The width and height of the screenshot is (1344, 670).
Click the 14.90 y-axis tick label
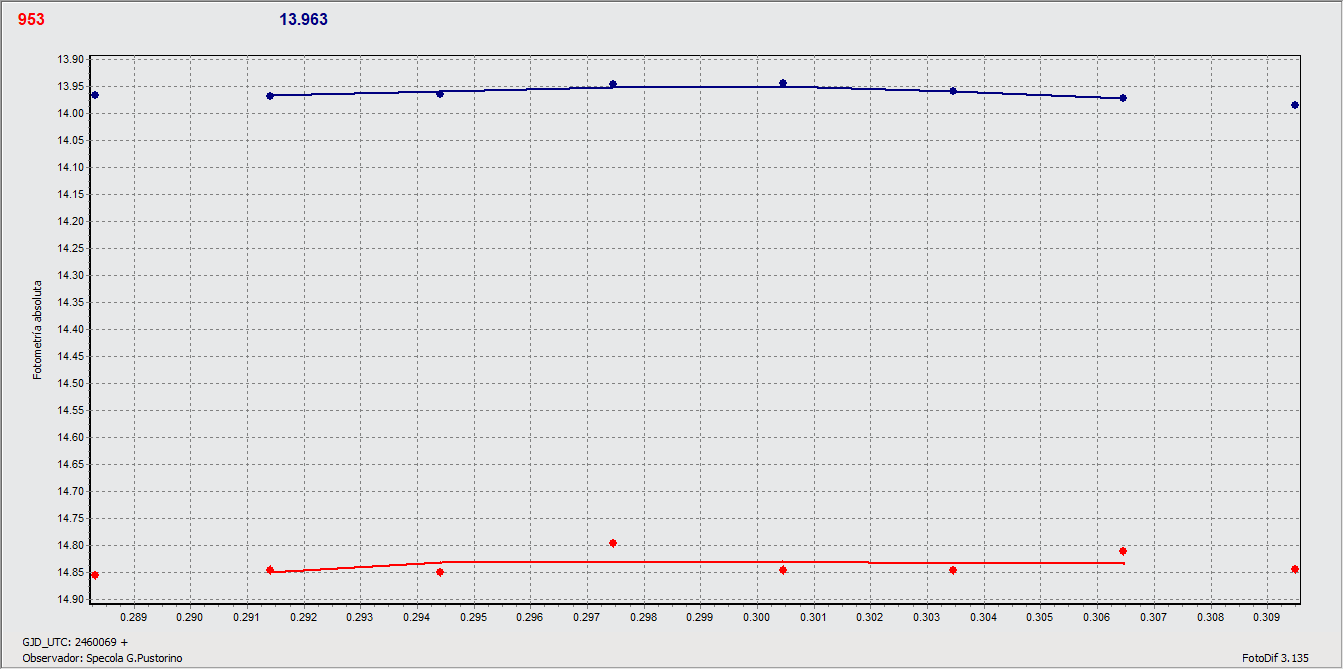(x=72, y=599)
